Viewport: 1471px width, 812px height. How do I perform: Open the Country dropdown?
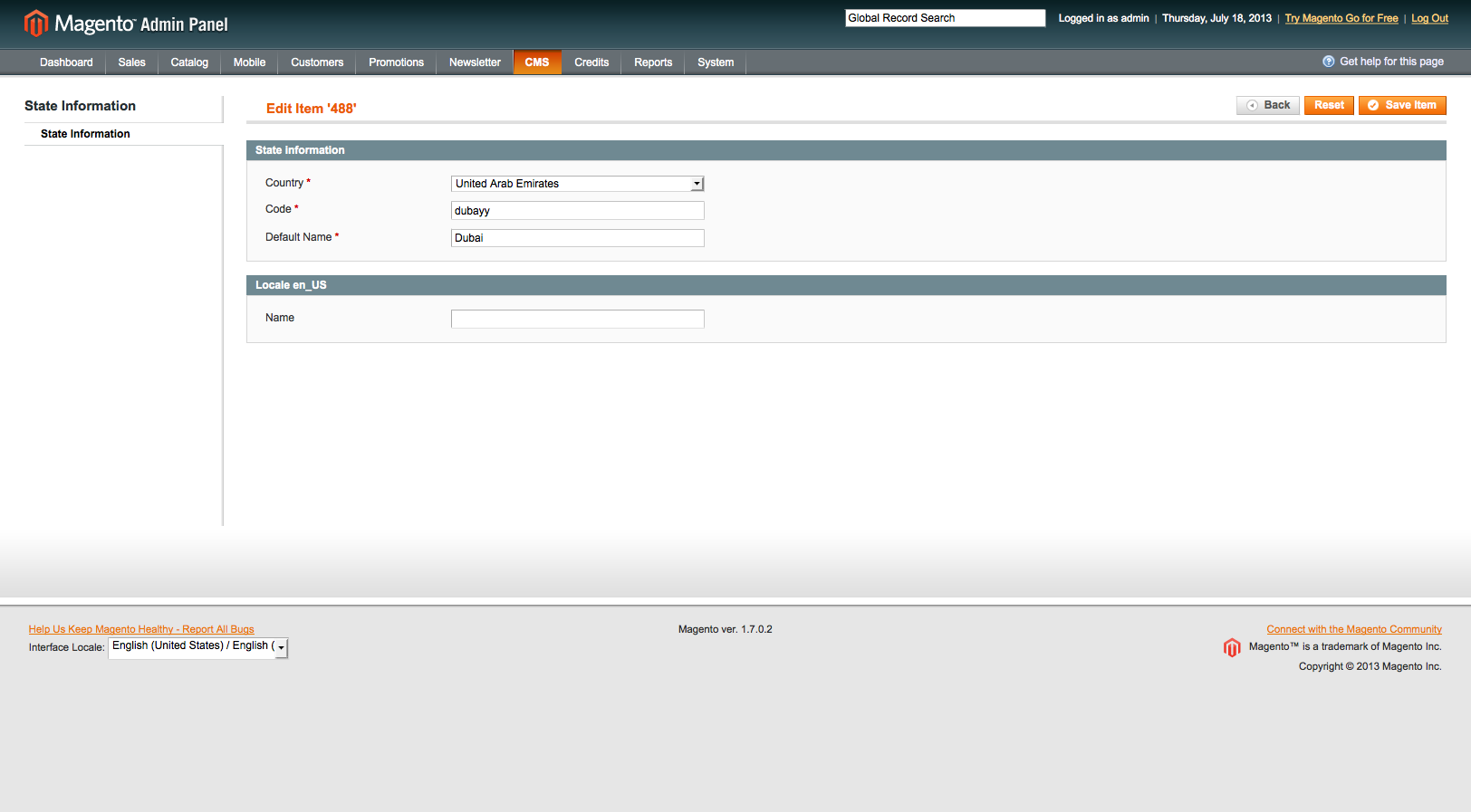click(577, 184)
